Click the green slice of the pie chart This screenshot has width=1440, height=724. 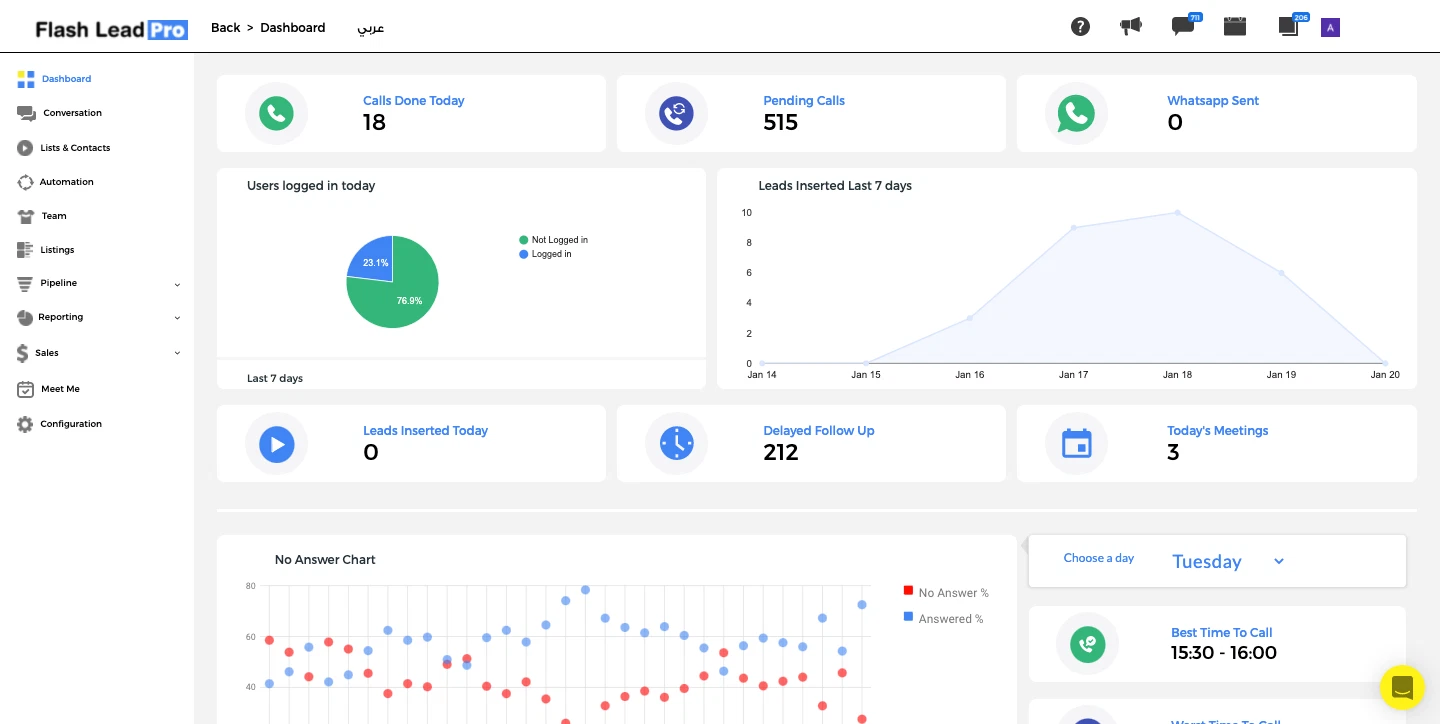400,295
